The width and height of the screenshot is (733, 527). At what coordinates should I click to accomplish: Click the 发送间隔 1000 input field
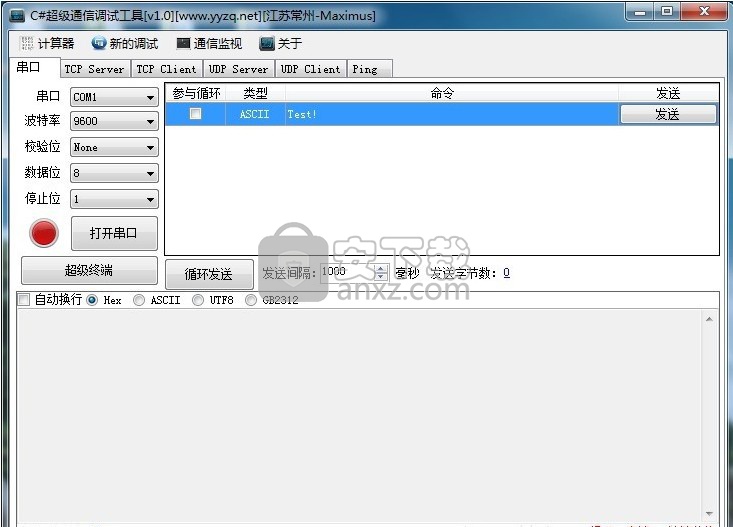coord(348,272)
